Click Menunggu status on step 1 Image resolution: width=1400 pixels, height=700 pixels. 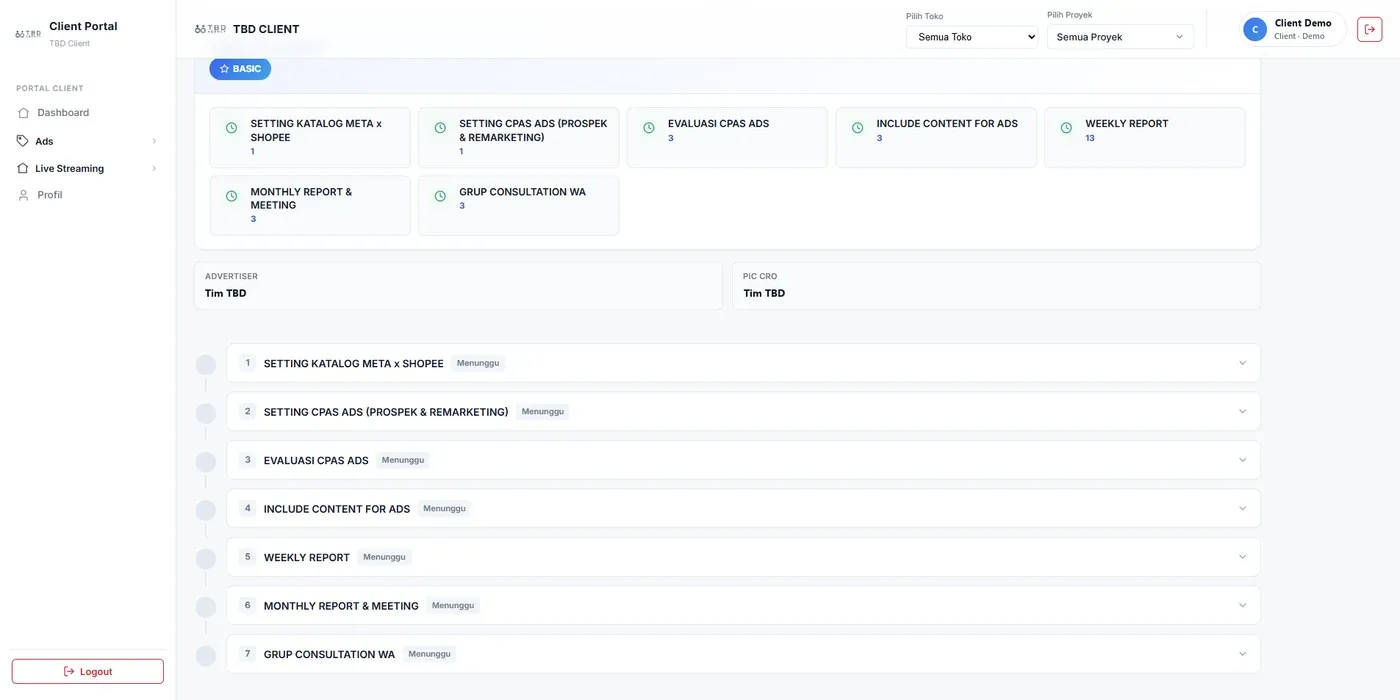478,363
